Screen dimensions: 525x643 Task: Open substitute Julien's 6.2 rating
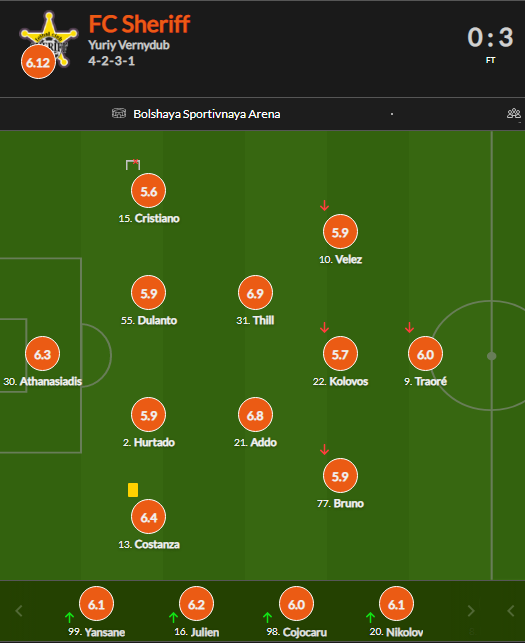click(196, 604)
